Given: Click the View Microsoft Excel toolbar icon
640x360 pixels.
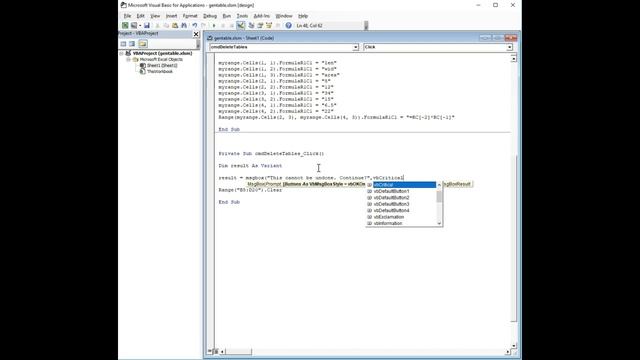Looking at the screenshot, I should click(x=125, y=25).
